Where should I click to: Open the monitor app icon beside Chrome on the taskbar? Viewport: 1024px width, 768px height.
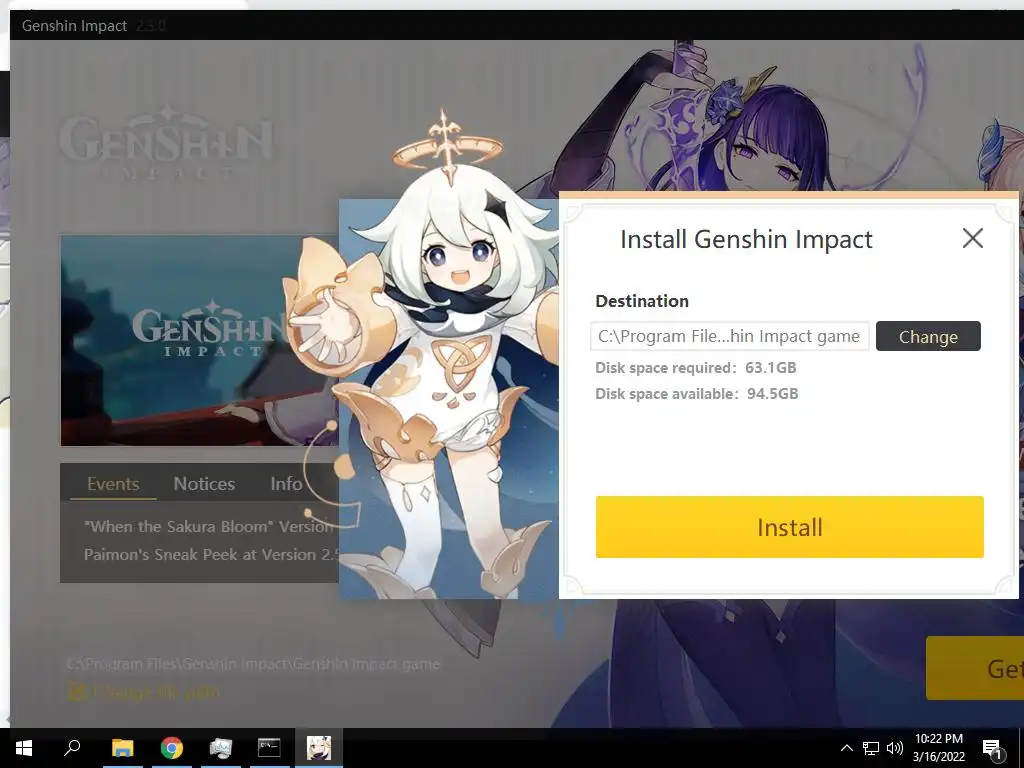(x=220, y=748)
